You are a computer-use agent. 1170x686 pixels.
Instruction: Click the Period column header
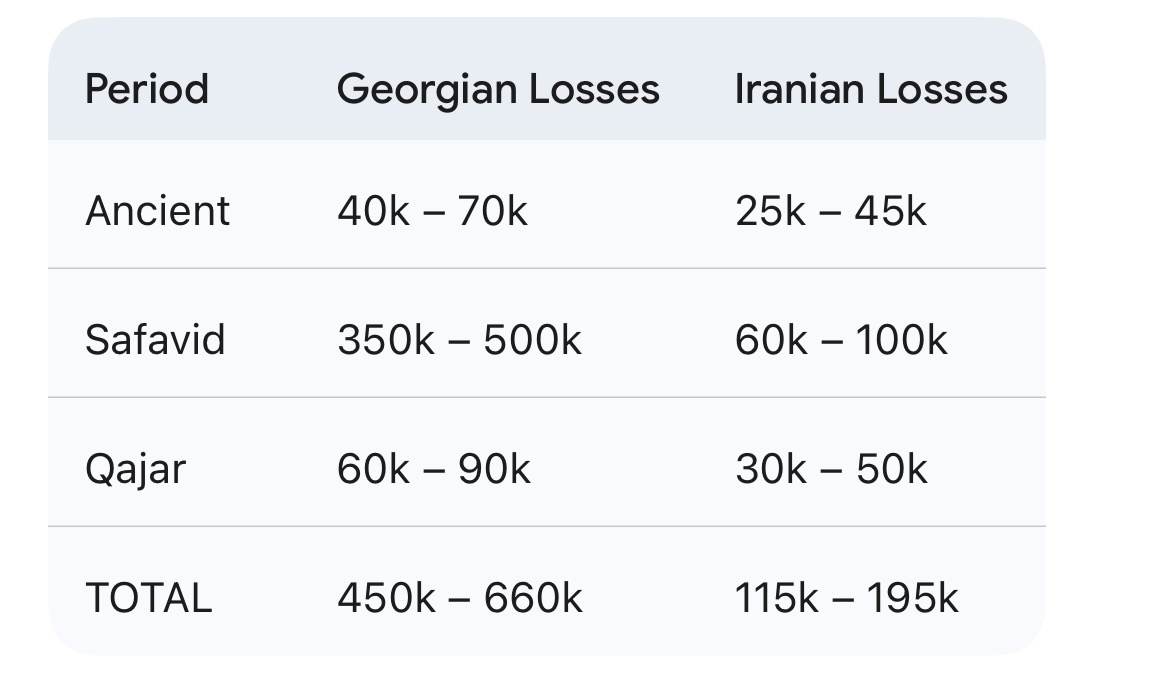(147, 89)
